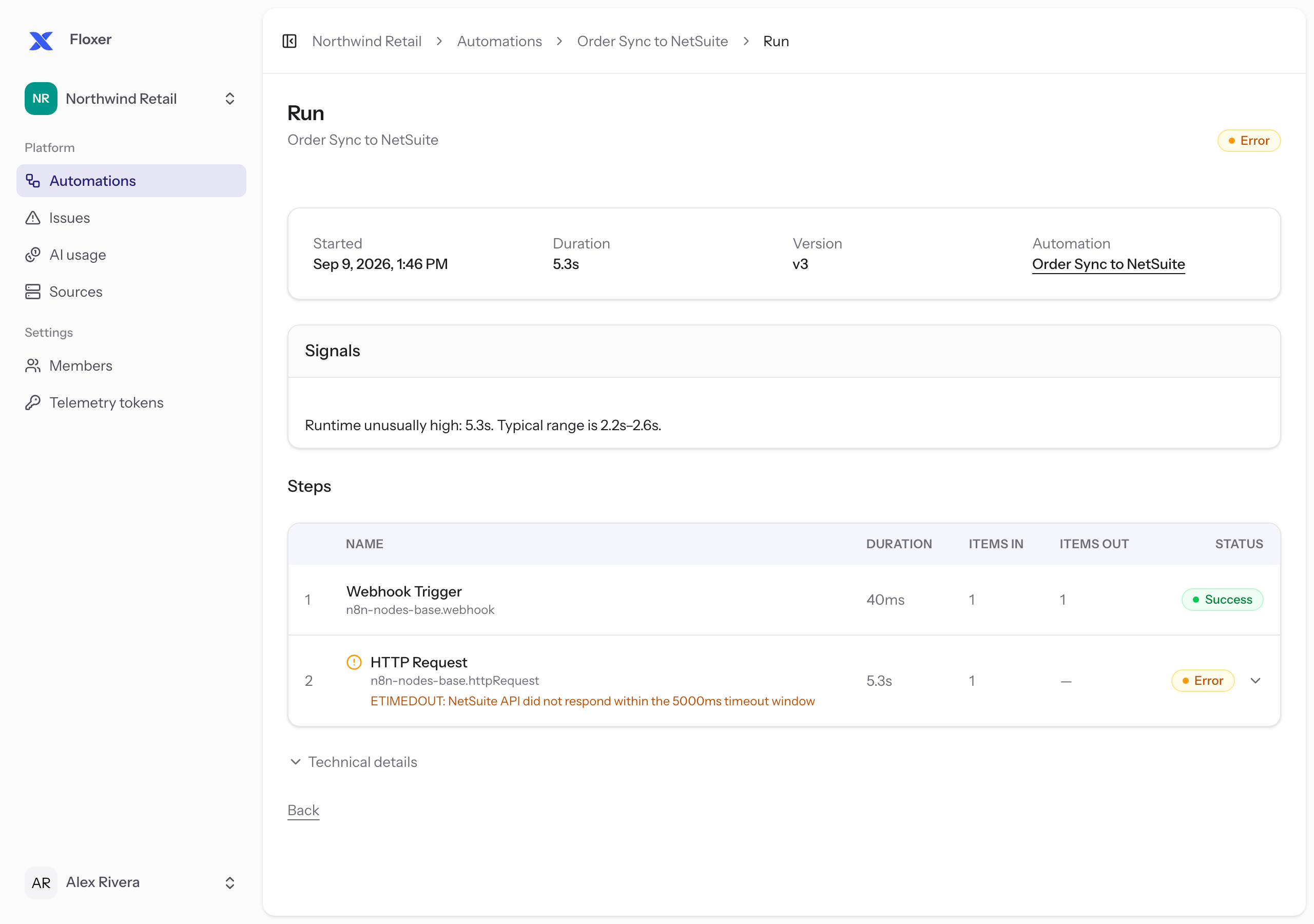This screenshot has width=1314, height=924.
Task: Click the Error badge for HTTP Request
Action: click(1203, 681)
